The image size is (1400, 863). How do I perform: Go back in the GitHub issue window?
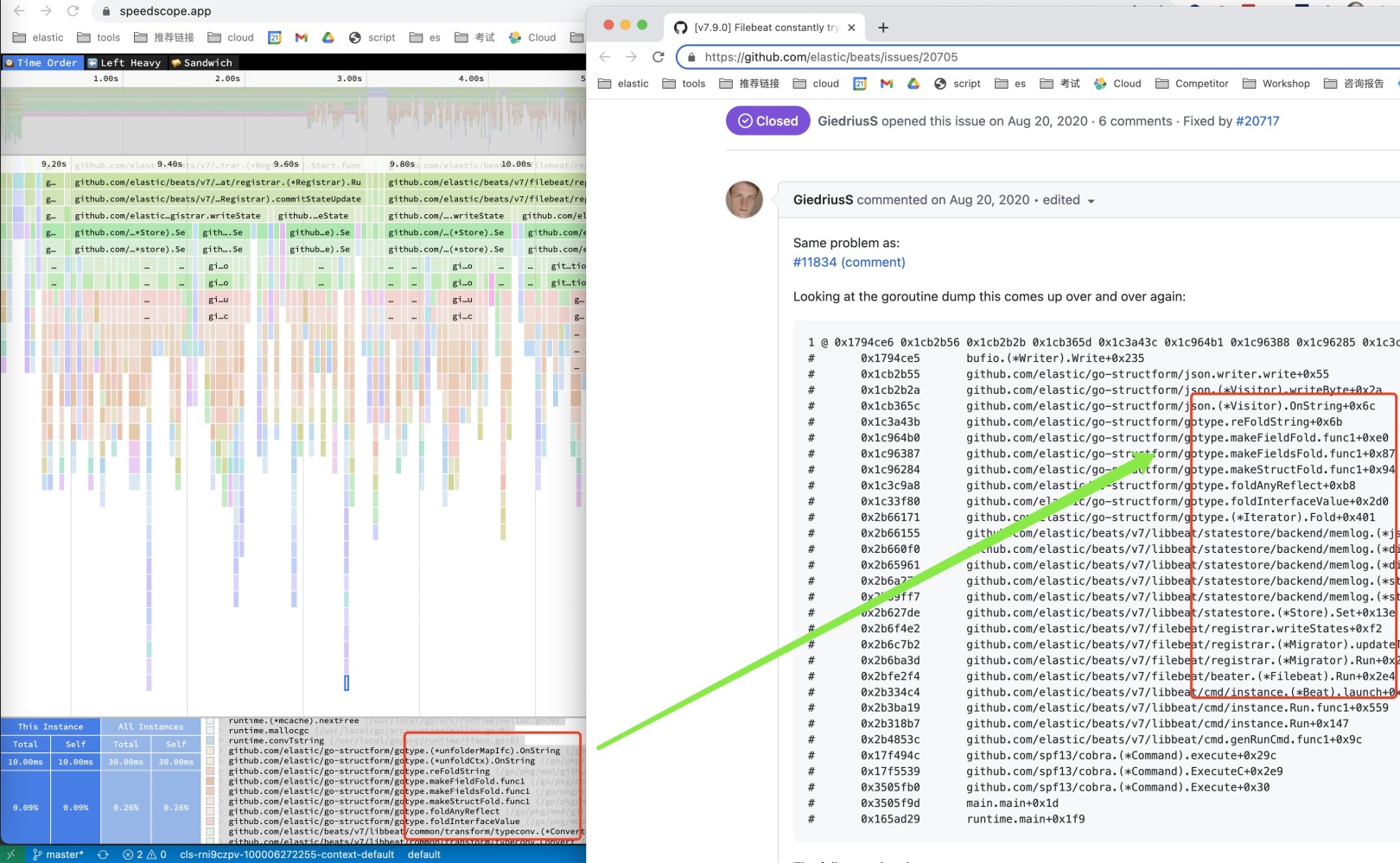point(604,57)
